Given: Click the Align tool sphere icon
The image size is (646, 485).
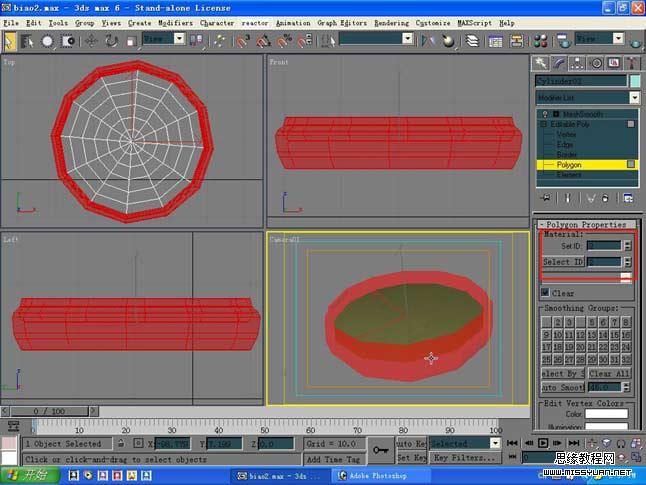Looking at the screenshot, I should tap(448, 41).
